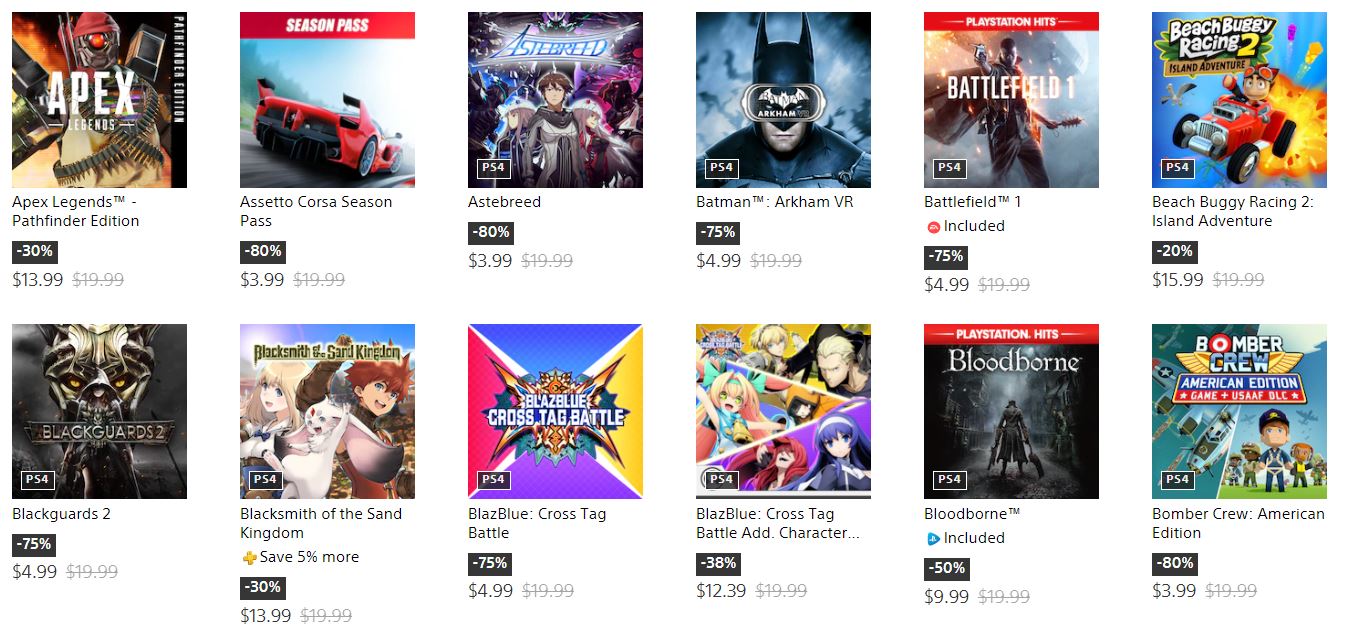Screen dimensions: 1360x628
Task: Select the Batman Arkham VR cover image
Action: pyautogui.click(x=783, y=100)
